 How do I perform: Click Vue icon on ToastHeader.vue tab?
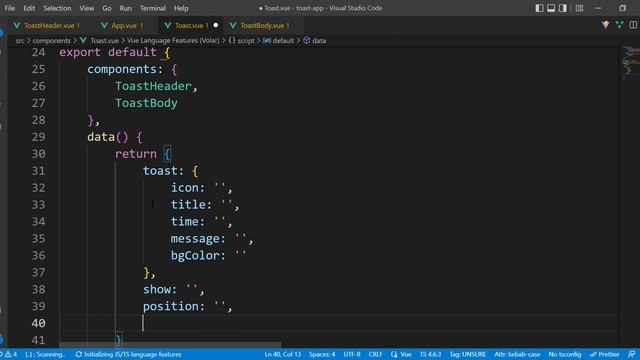pos(17,25)
